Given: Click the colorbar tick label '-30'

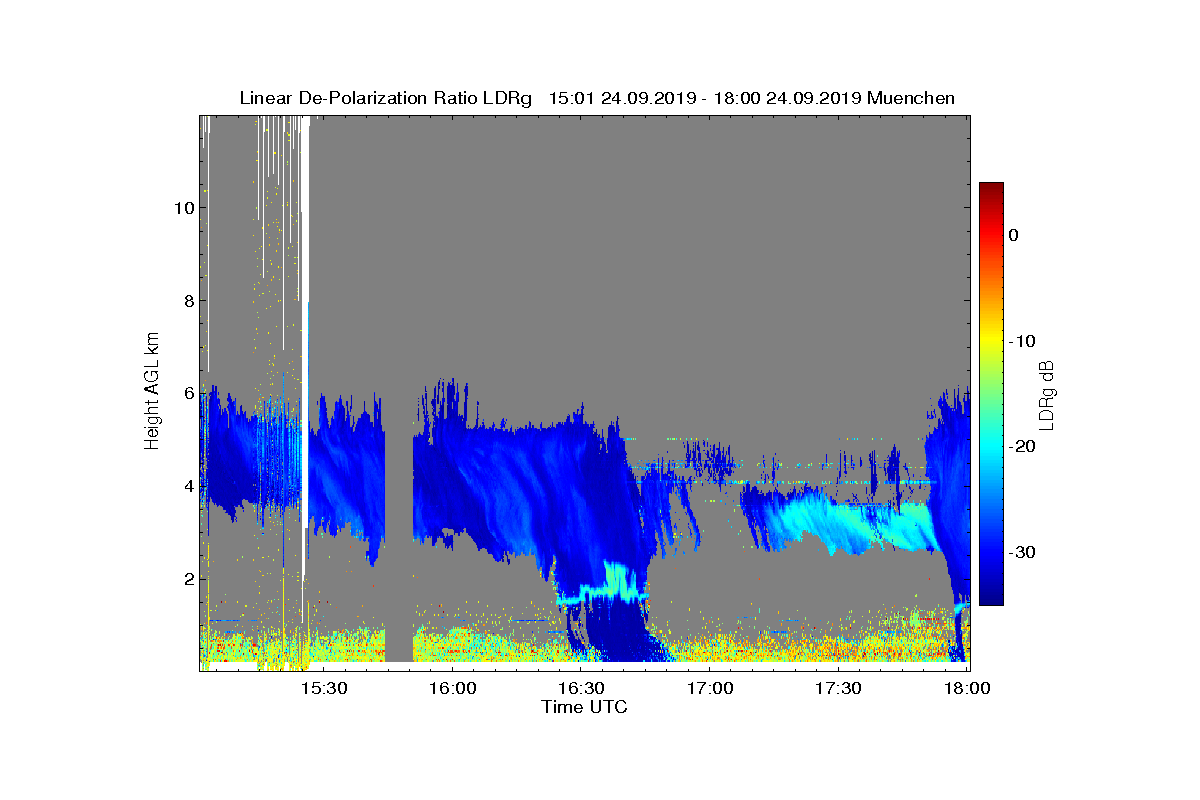Looking at the screenshot, I should coord(1021,553).
